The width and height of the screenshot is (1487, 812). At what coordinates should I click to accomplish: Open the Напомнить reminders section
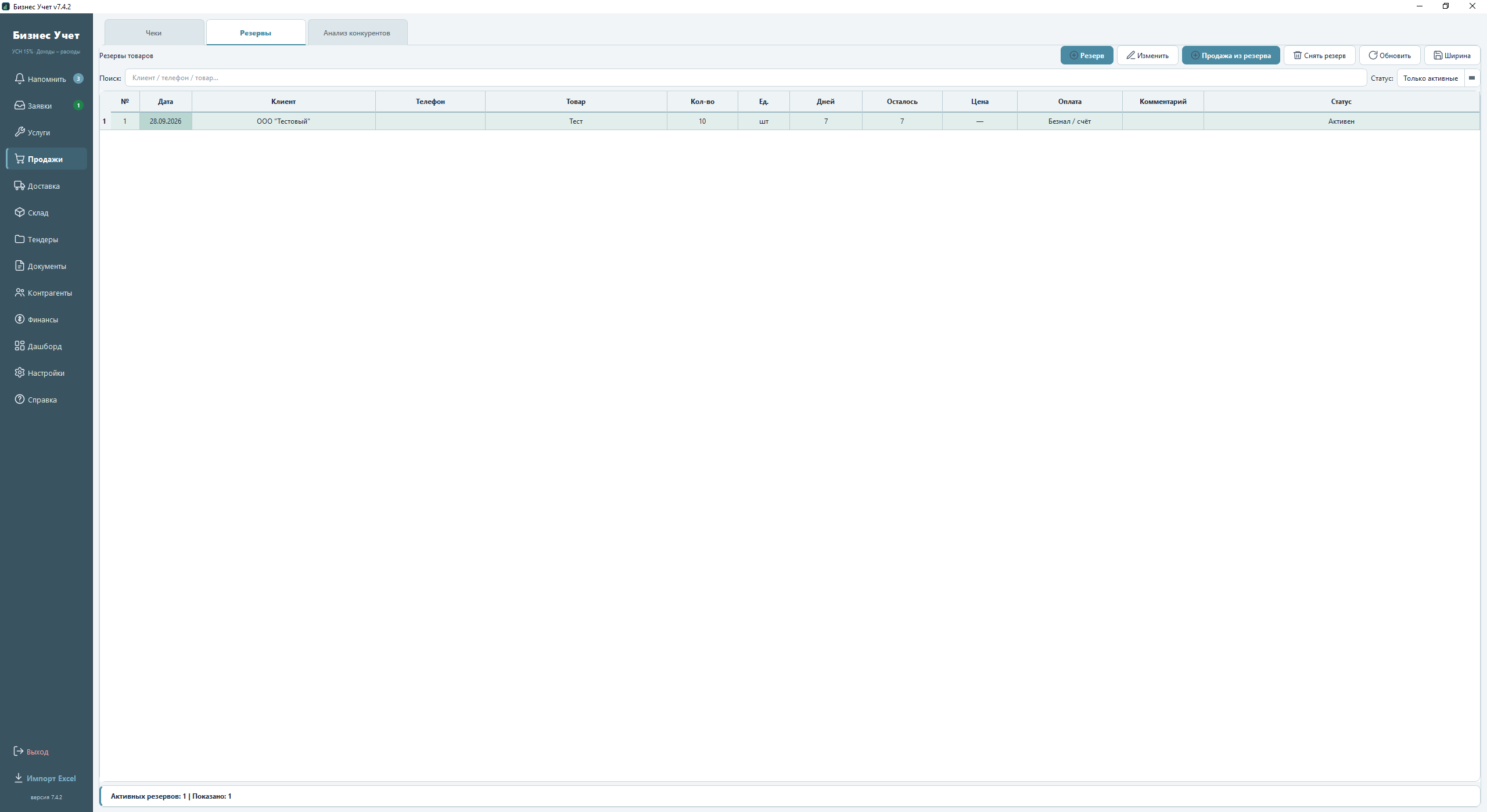(x=46, y=79)
